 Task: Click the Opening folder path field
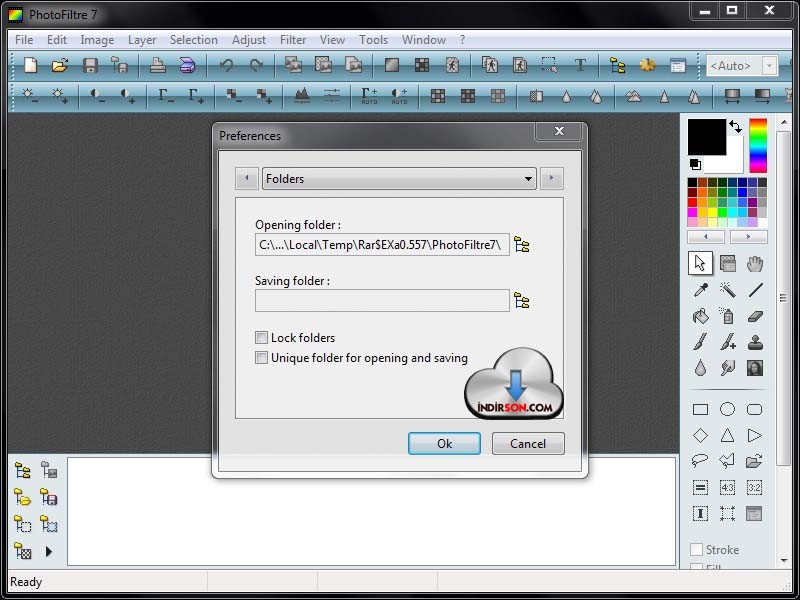point(382,244)
